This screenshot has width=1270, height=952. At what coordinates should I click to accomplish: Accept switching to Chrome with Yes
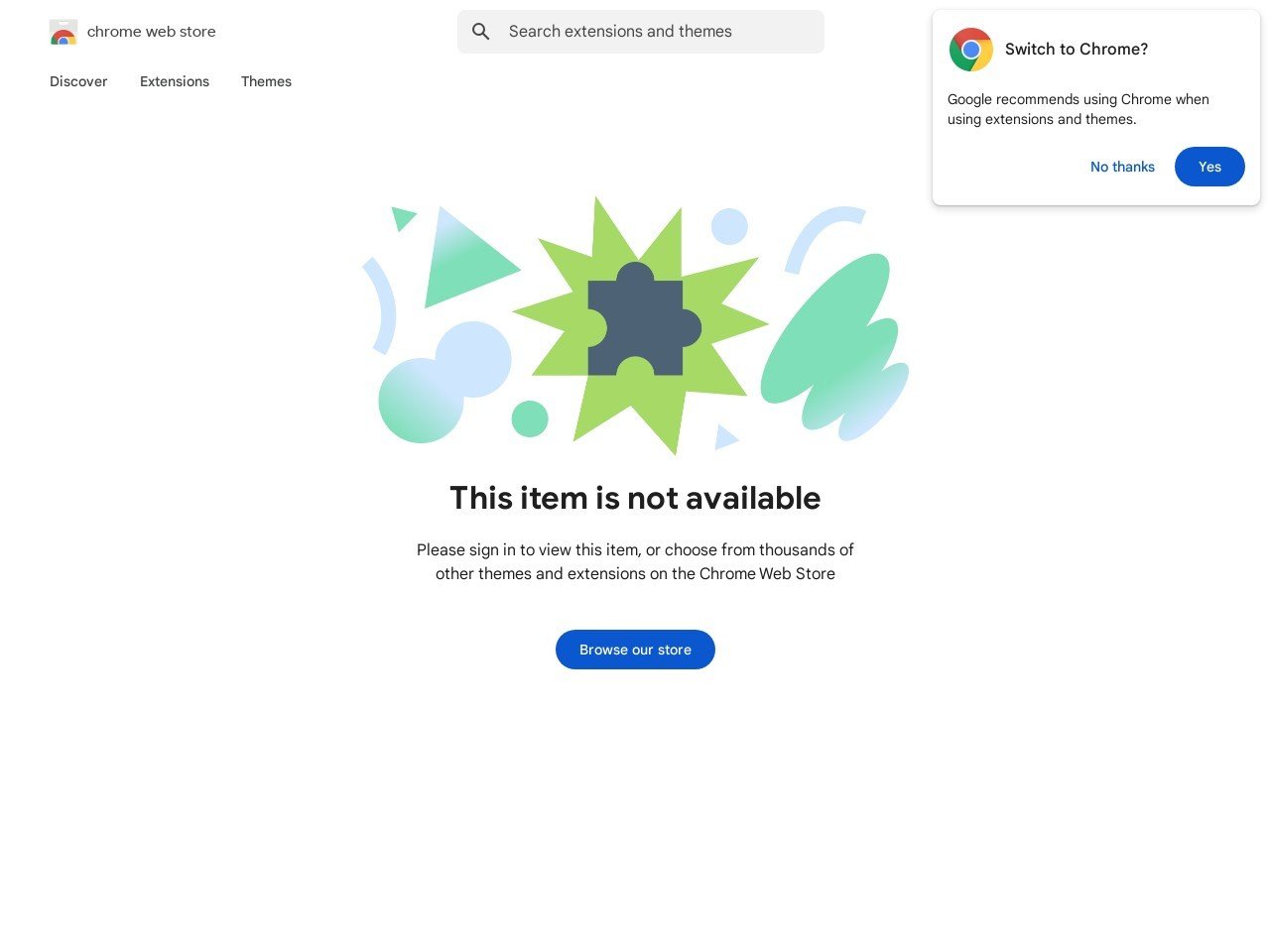pyautogui.click(x=1209, y=167)
